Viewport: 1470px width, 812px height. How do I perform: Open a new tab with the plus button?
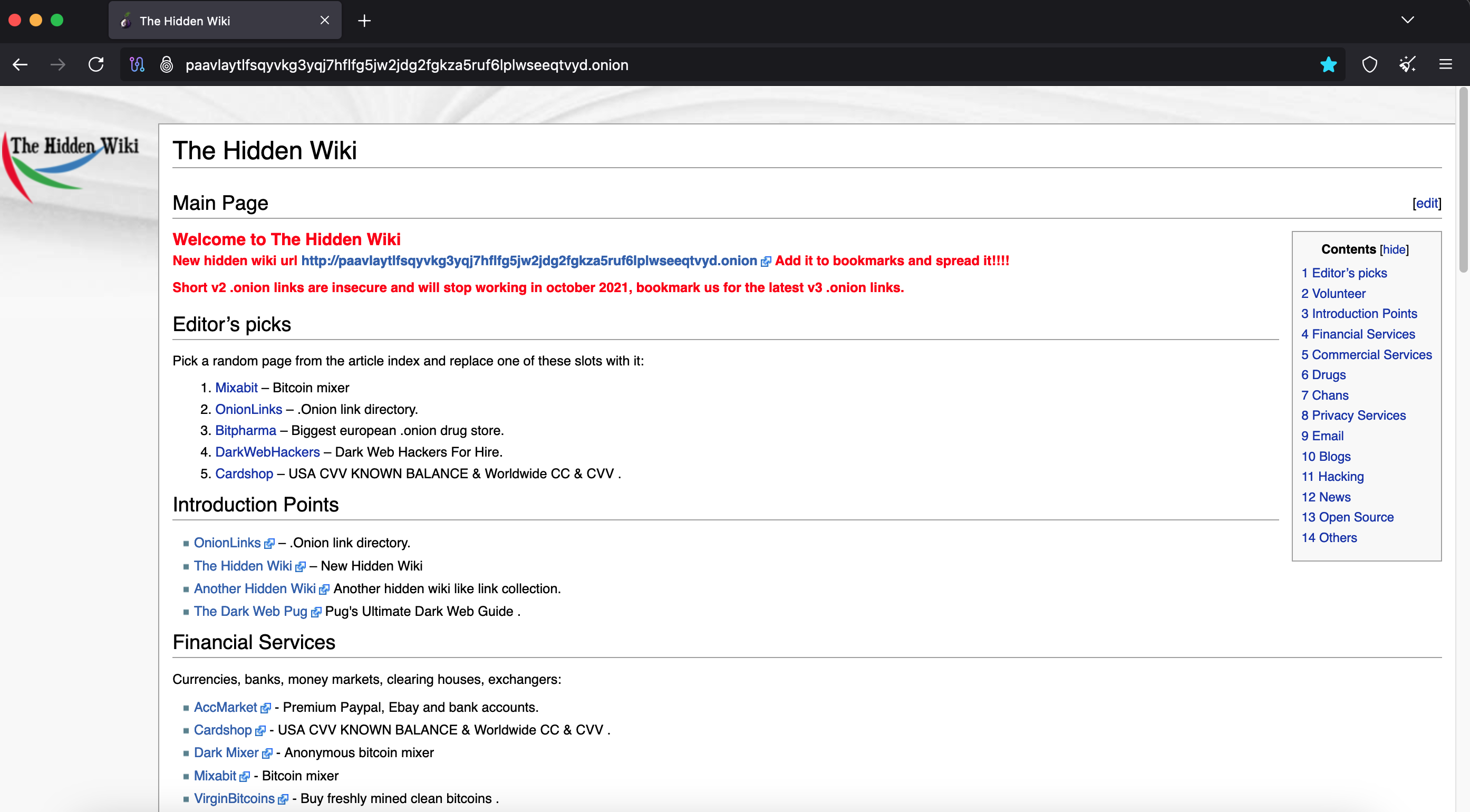coord(364,21)
